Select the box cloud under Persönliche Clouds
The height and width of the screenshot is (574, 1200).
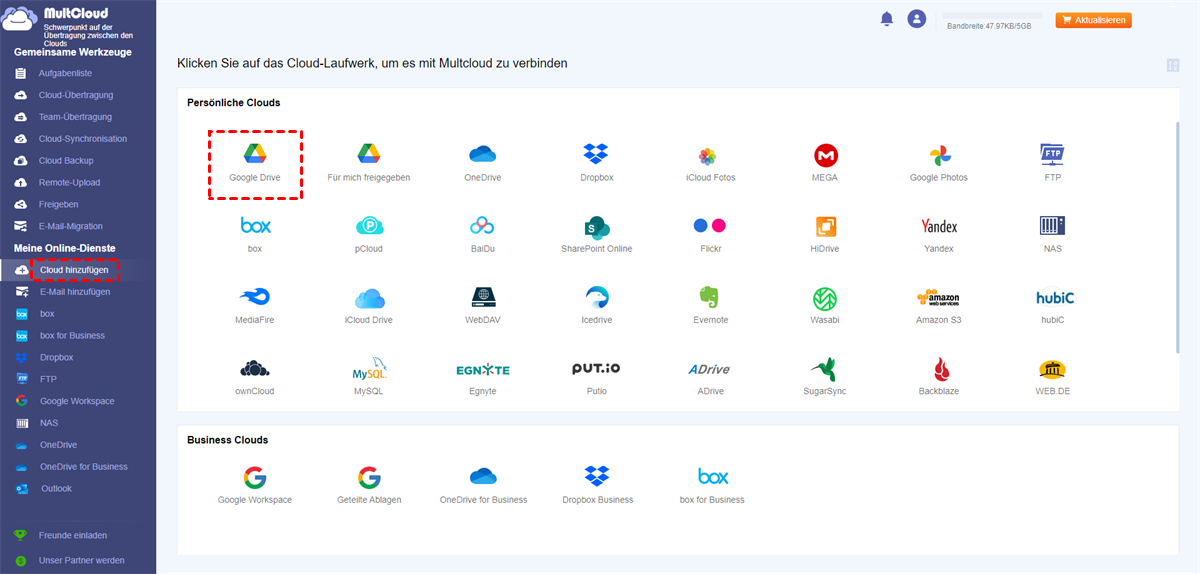coord(255,225)
